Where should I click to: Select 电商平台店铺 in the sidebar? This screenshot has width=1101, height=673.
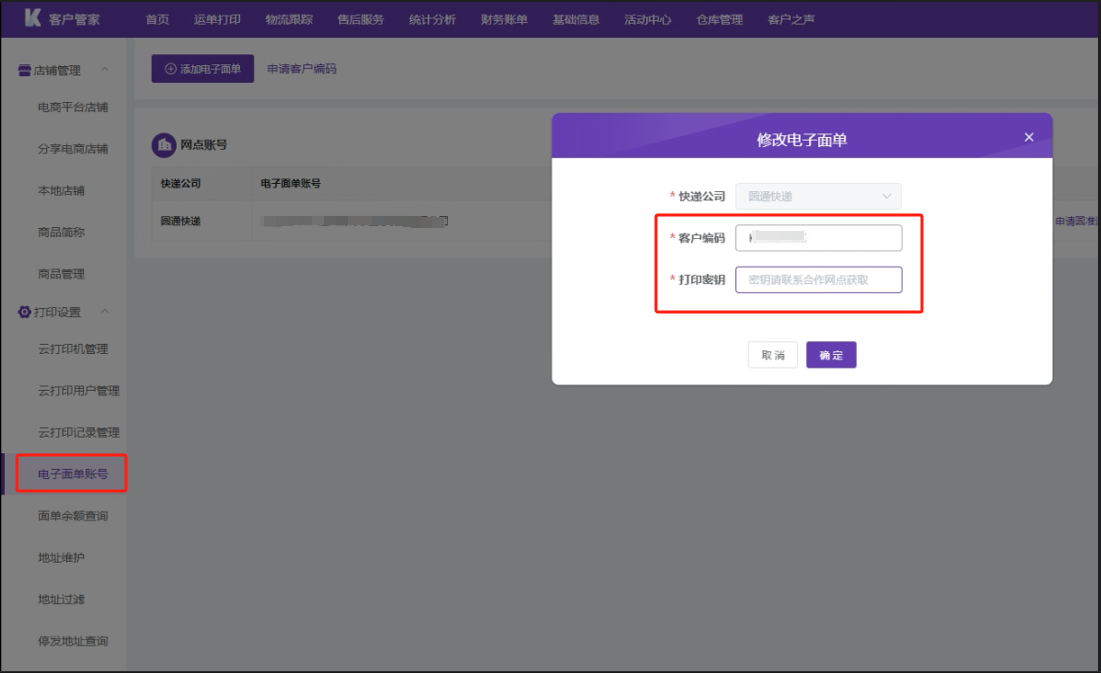click(72, 107)
